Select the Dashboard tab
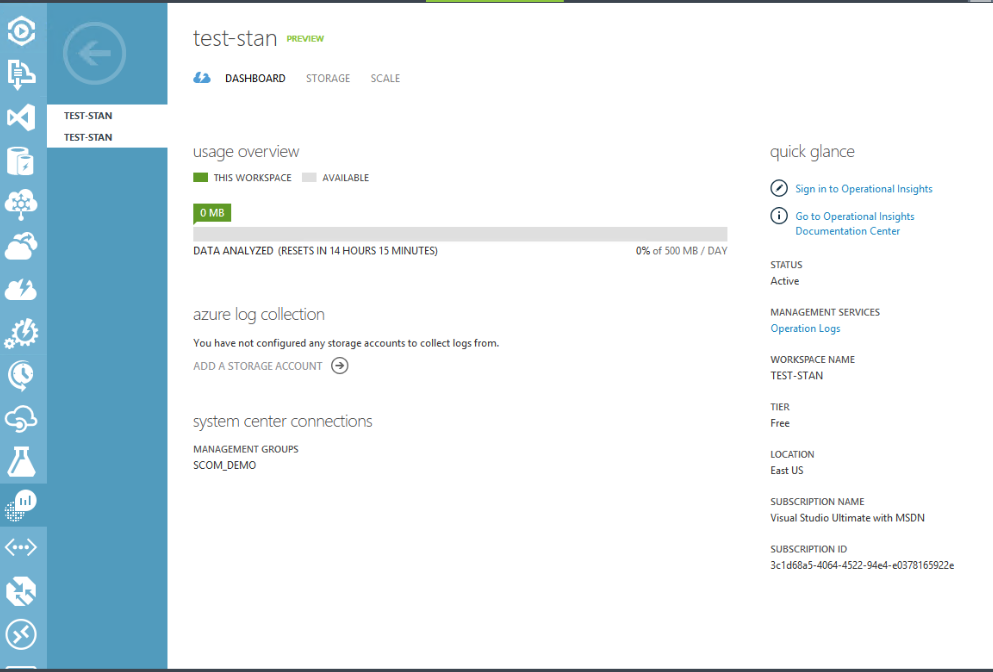Image resolution: width=993 pixels, height=672 pixels. click(x=255, y=78)
